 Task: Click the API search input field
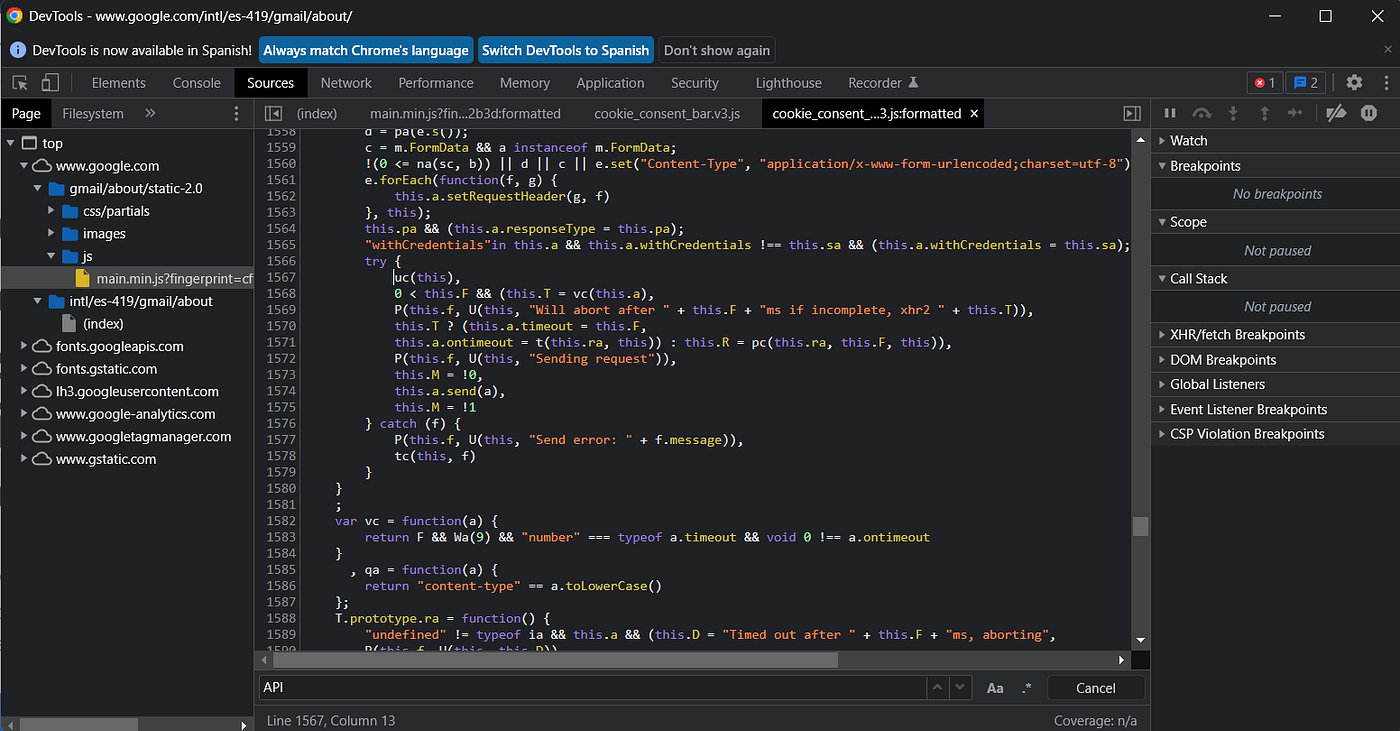click(590, 688)
